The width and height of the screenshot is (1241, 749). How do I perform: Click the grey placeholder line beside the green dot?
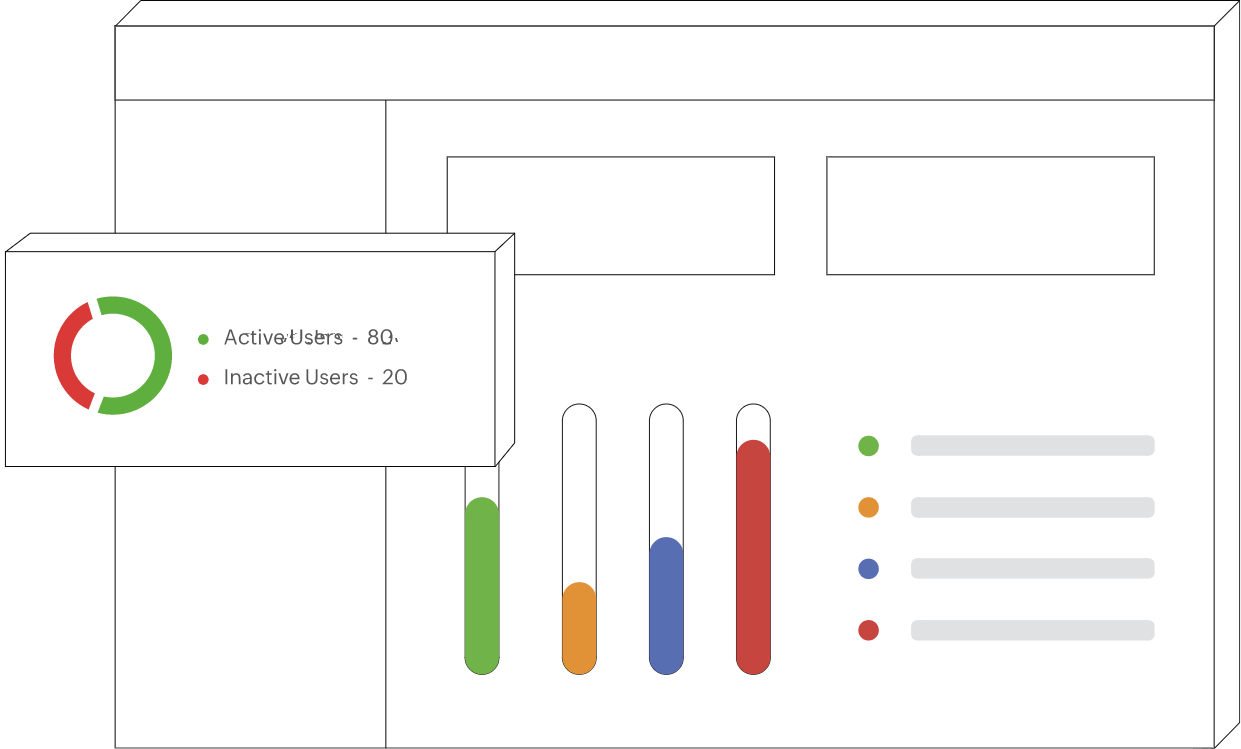coord(1032,446)
